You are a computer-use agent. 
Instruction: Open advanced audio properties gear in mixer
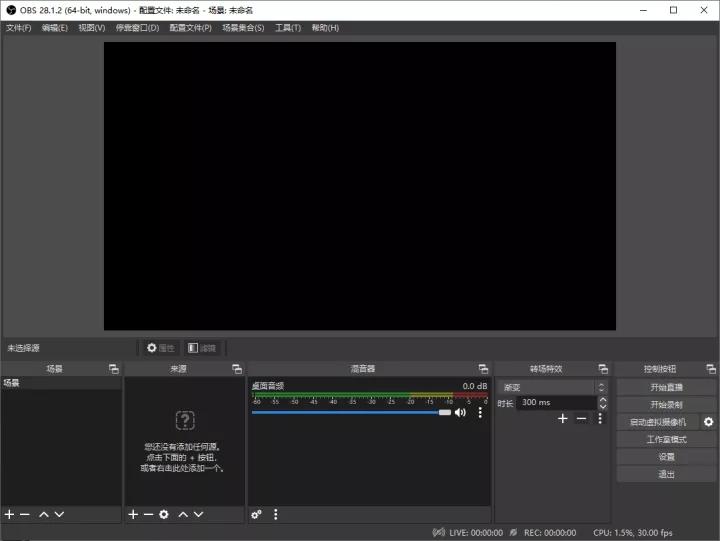[x=257, y=514]
